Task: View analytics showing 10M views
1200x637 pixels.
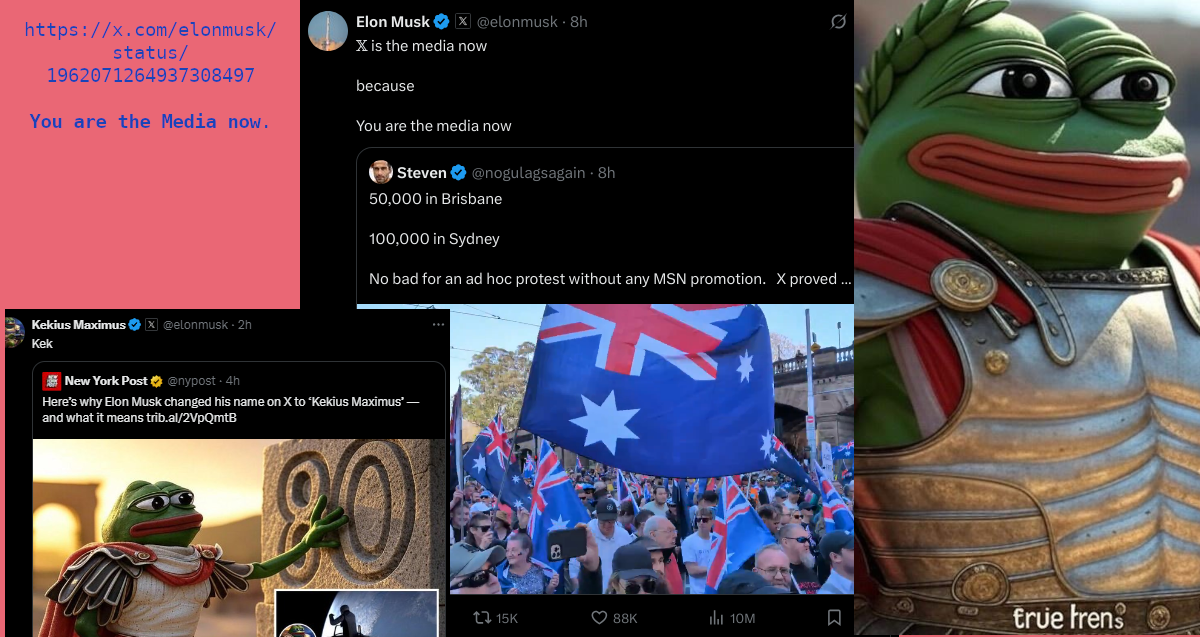Action: click(731, 618)
